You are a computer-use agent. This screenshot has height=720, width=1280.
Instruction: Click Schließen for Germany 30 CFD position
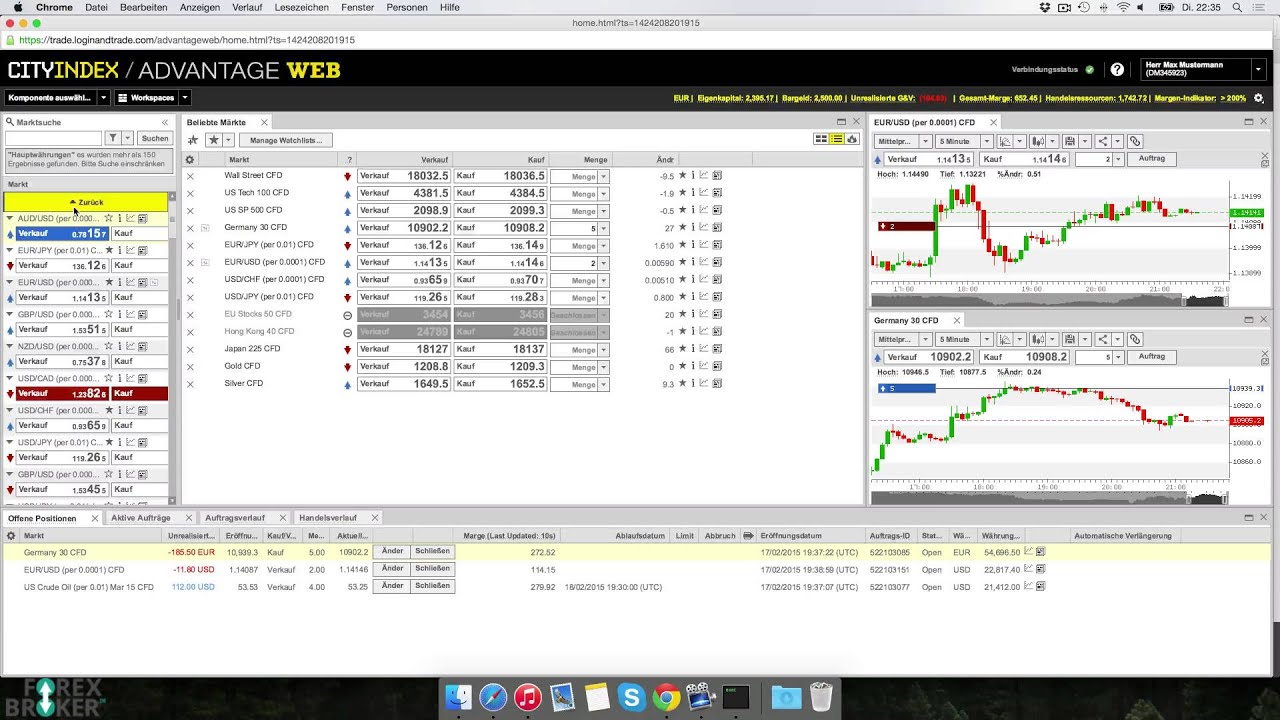pyautogui.click(x=432, y=552)
